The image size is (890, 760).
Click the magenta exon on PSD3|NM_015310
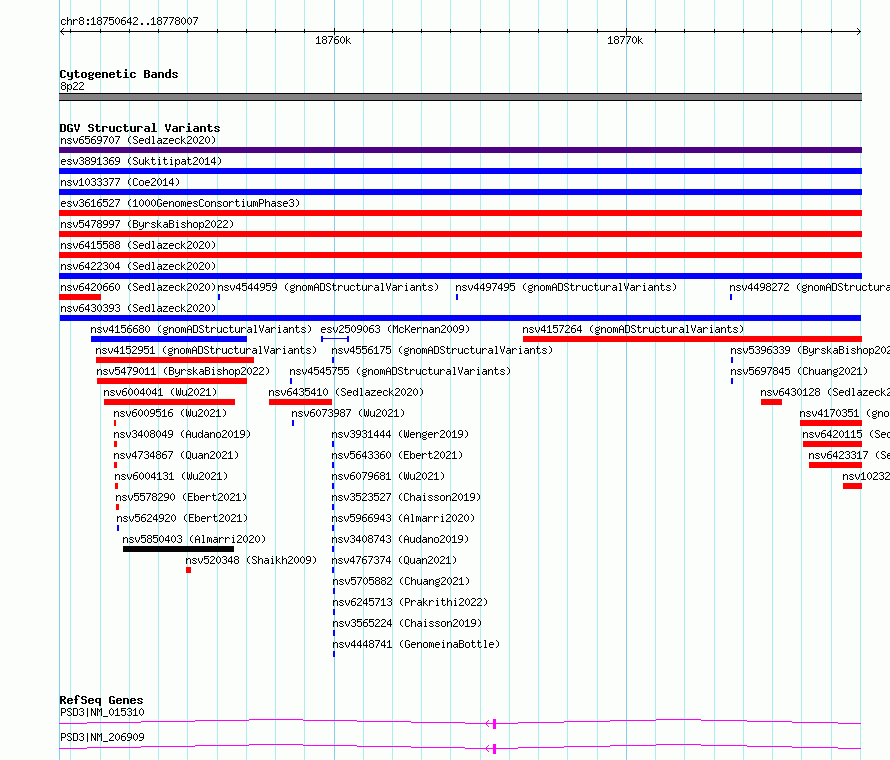[x=494, y=724]
